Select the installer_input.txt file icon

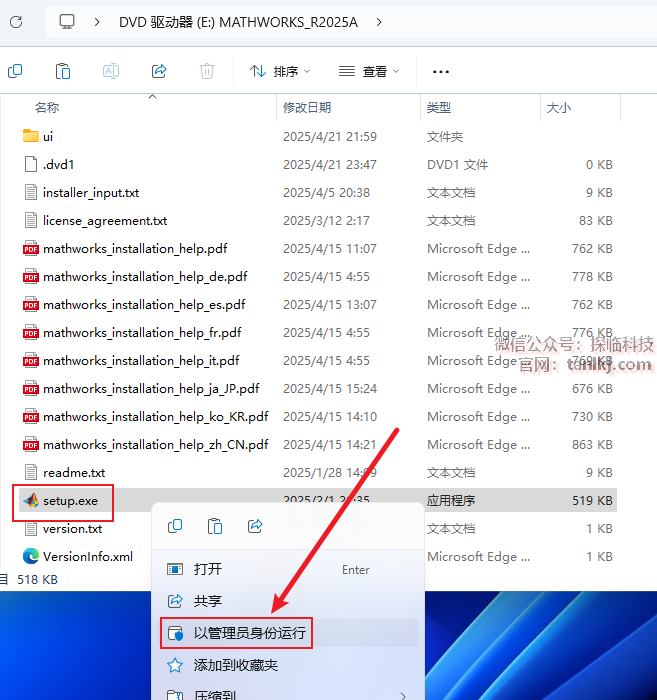point(31,192)
